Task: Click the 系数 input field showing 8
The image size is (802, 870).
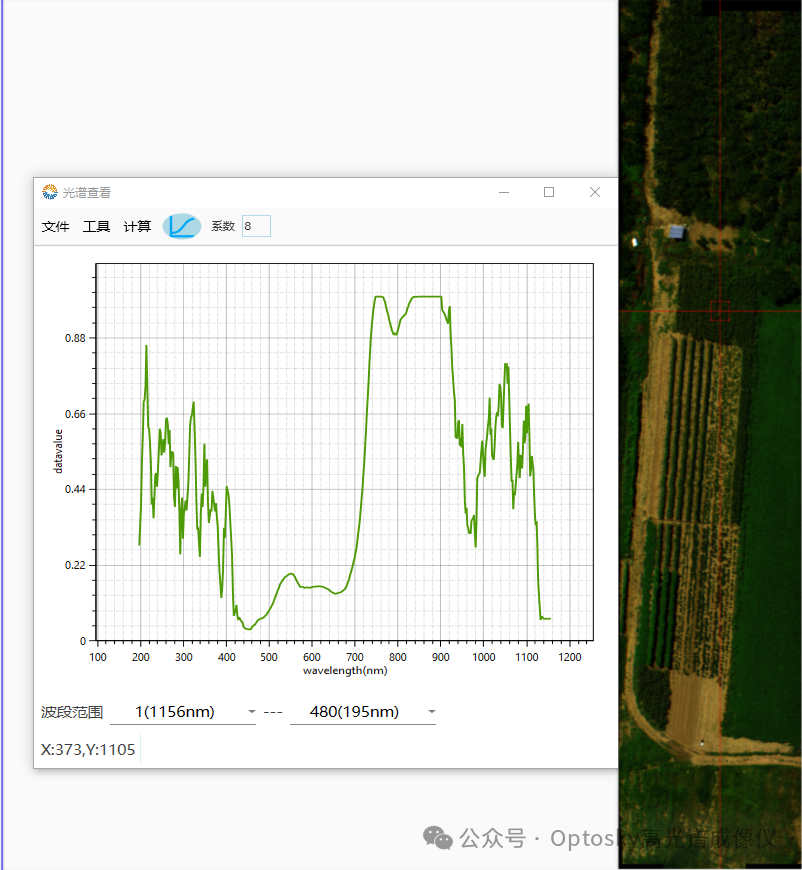Action: (256, 226)
